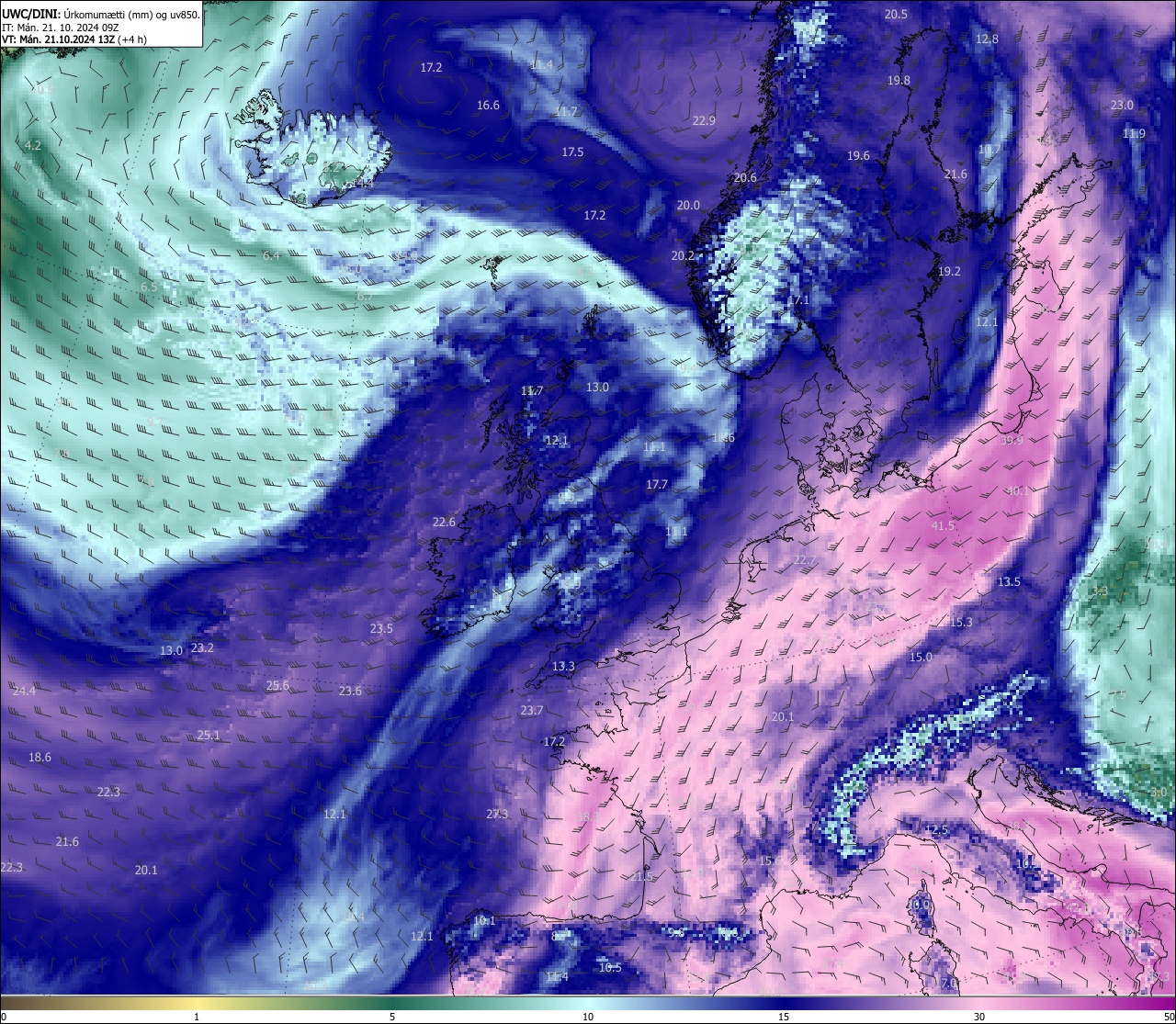The width and height of the screenshot is (1176, 1024).
Task: Click the 23.5 value label
Action: click(381, 628)
